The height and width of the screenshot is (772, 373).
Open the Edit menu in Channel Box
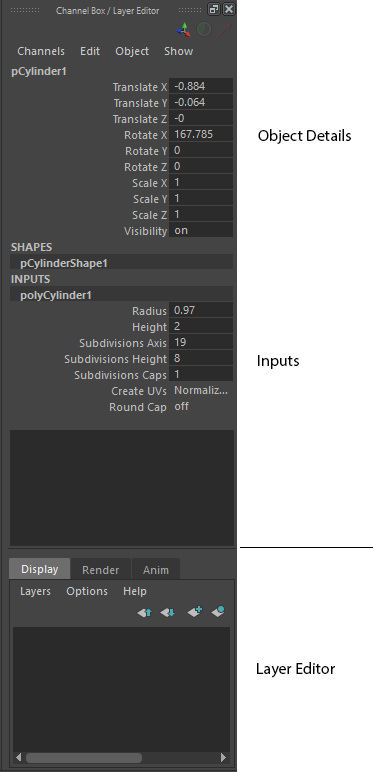[90, 51]
